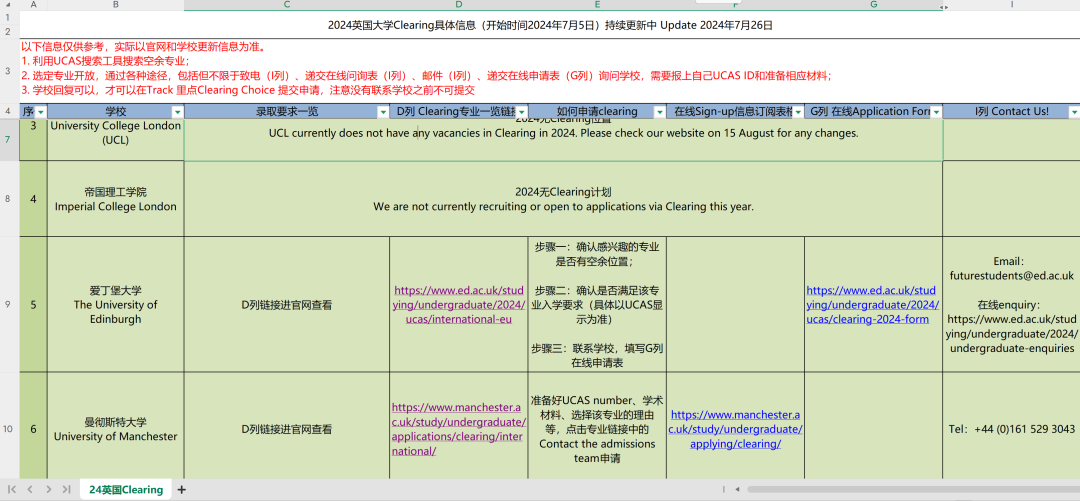Open the 录取要求一览 filter dropdown

coord(383,112)
